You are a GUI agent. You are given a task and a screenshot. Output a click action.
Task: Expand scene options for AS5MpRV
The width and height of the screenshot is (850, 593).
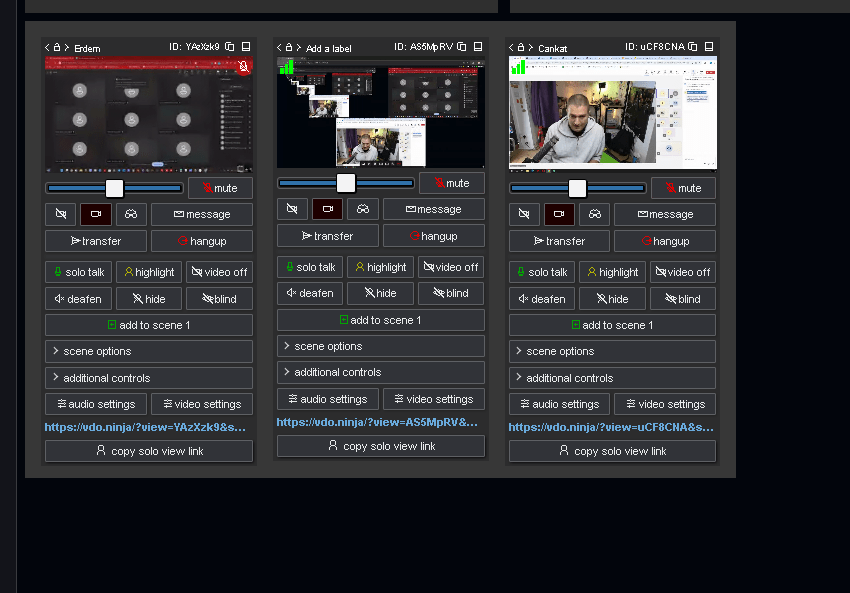381,346
